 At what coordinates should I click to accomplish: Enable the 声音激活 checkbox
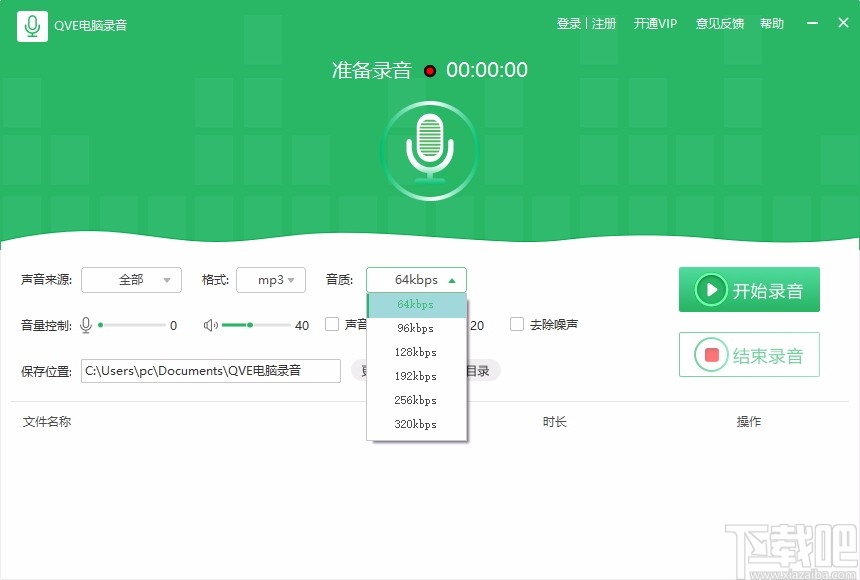point(334,324)
